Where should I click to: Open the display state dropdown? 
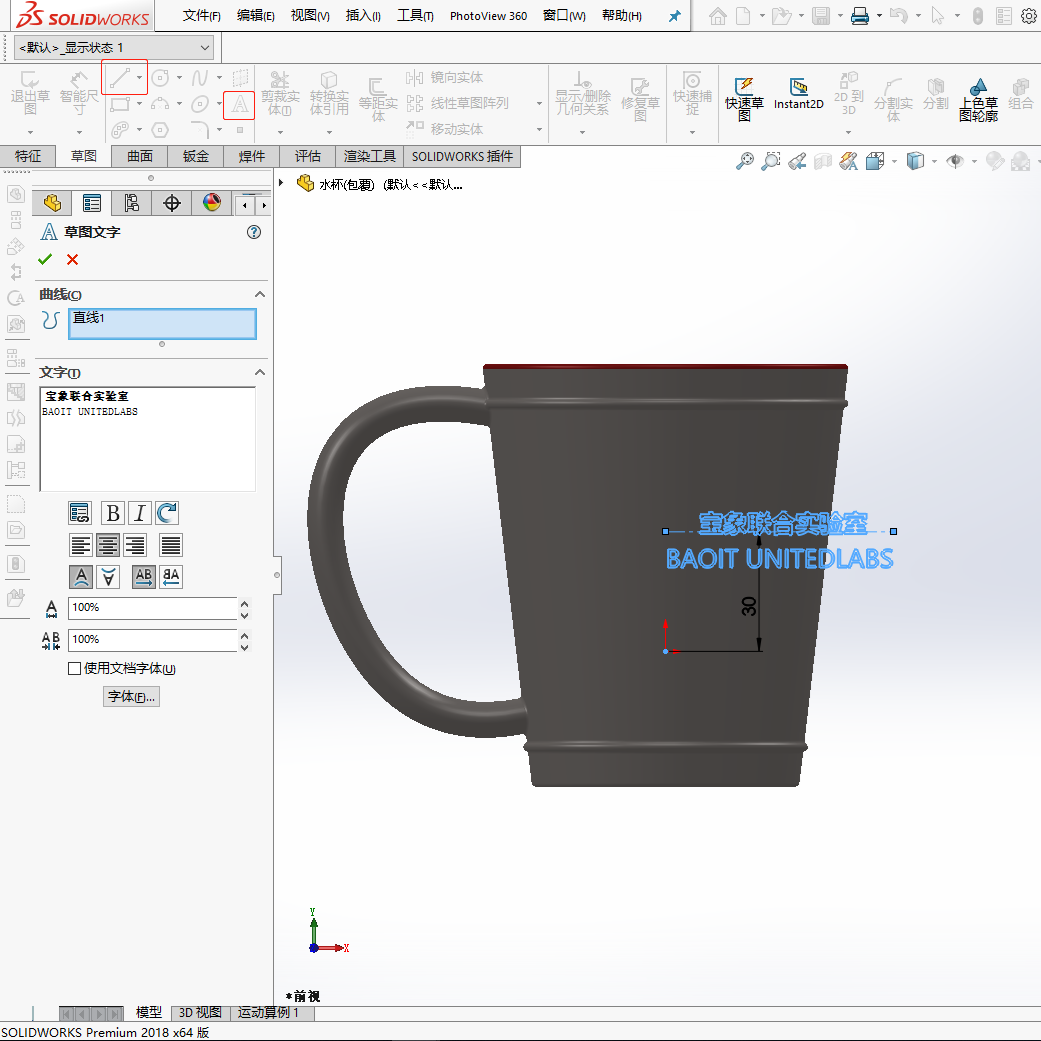point(114,47)
